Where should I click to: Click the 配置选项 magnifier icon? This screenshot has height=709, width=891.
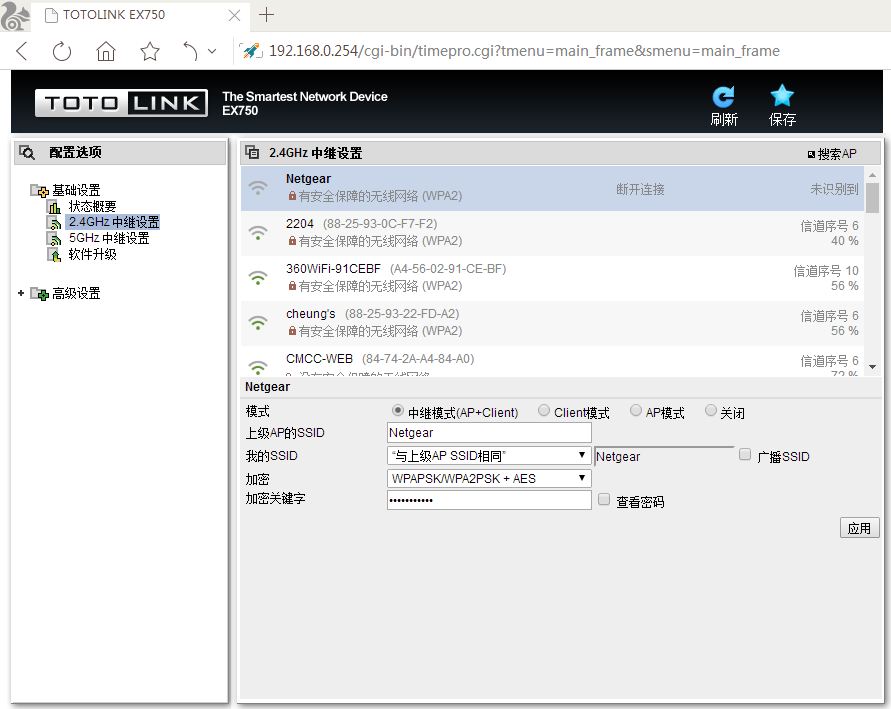click(27, 152)
